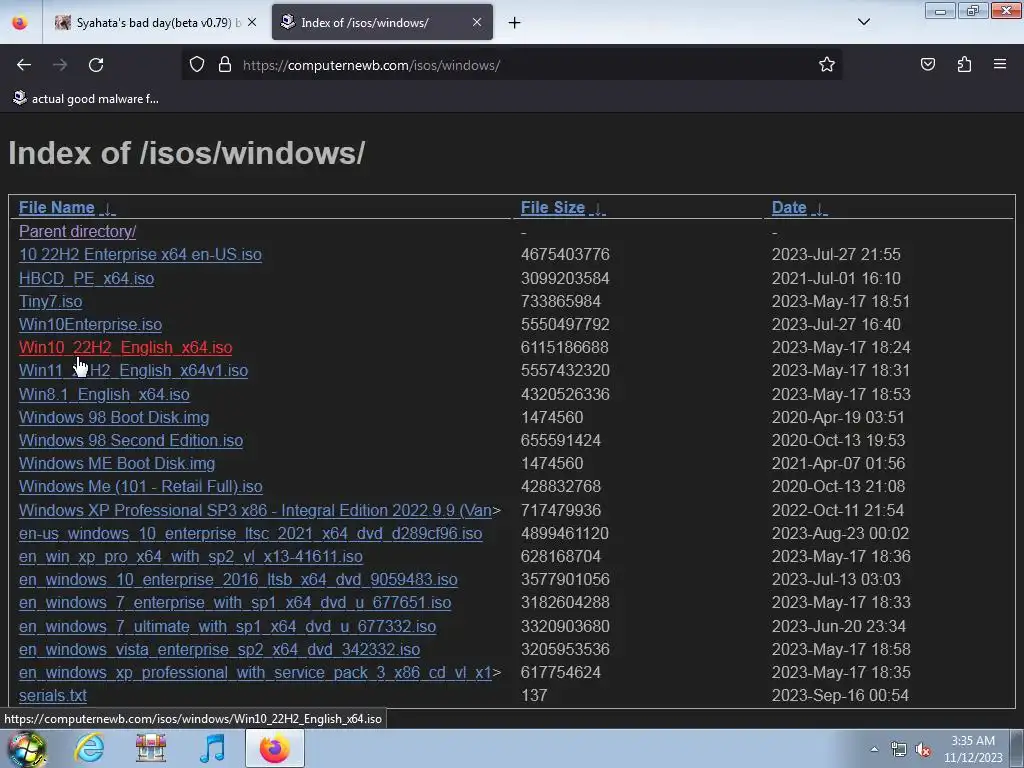1024x768 pixels.
Task: Download Win10Enterprise.iso
Action: (90, 325)
